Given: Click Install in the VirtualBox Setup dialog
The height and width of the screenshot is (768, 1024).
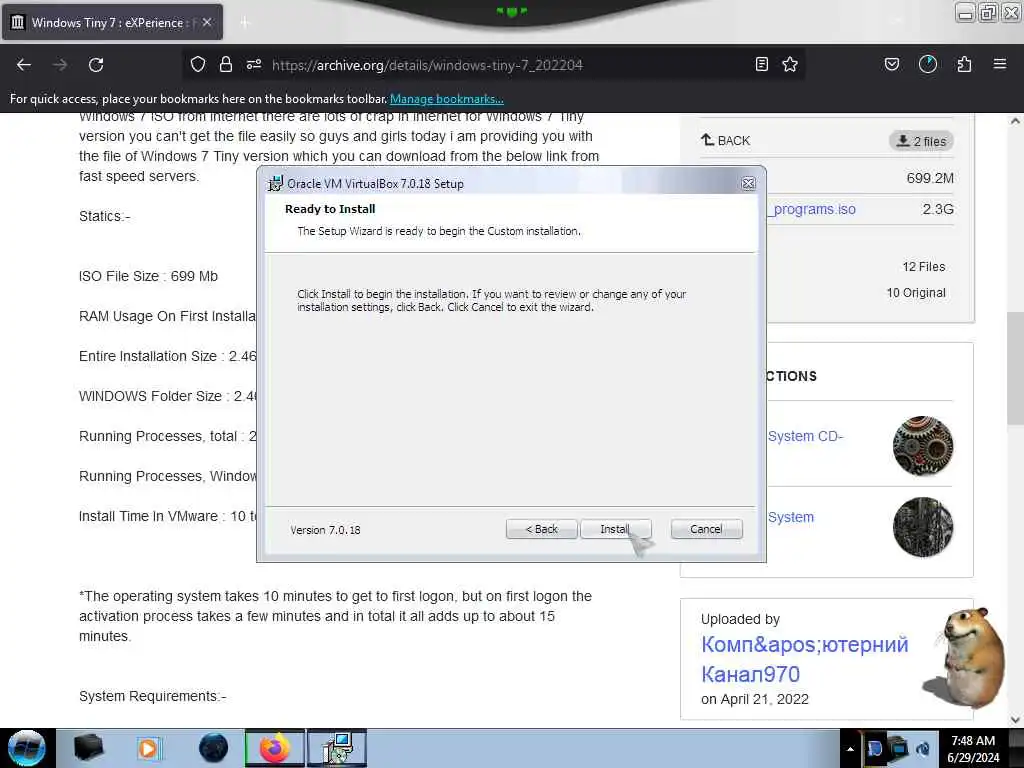Looking at the screenshot, I should [615, 529].
